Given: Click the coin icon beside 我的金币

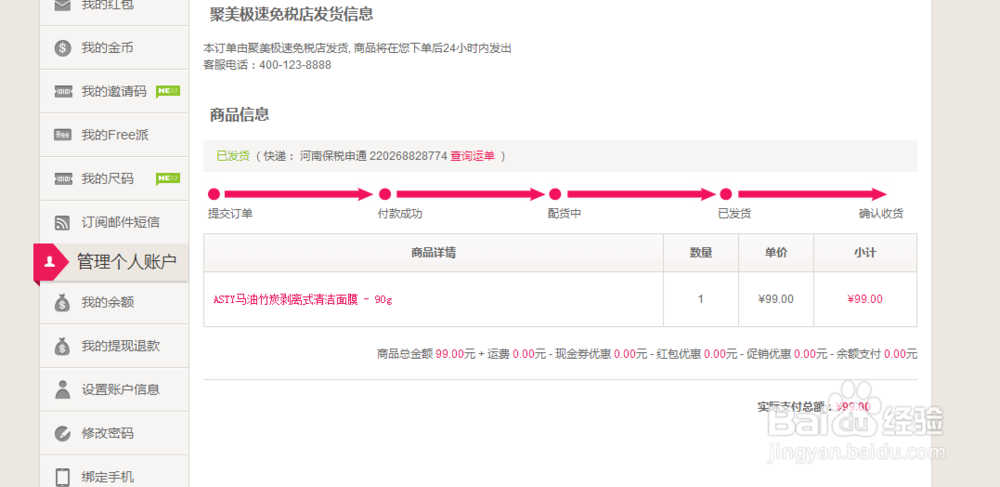Looking at the screenshot, I should pos(62,48).
